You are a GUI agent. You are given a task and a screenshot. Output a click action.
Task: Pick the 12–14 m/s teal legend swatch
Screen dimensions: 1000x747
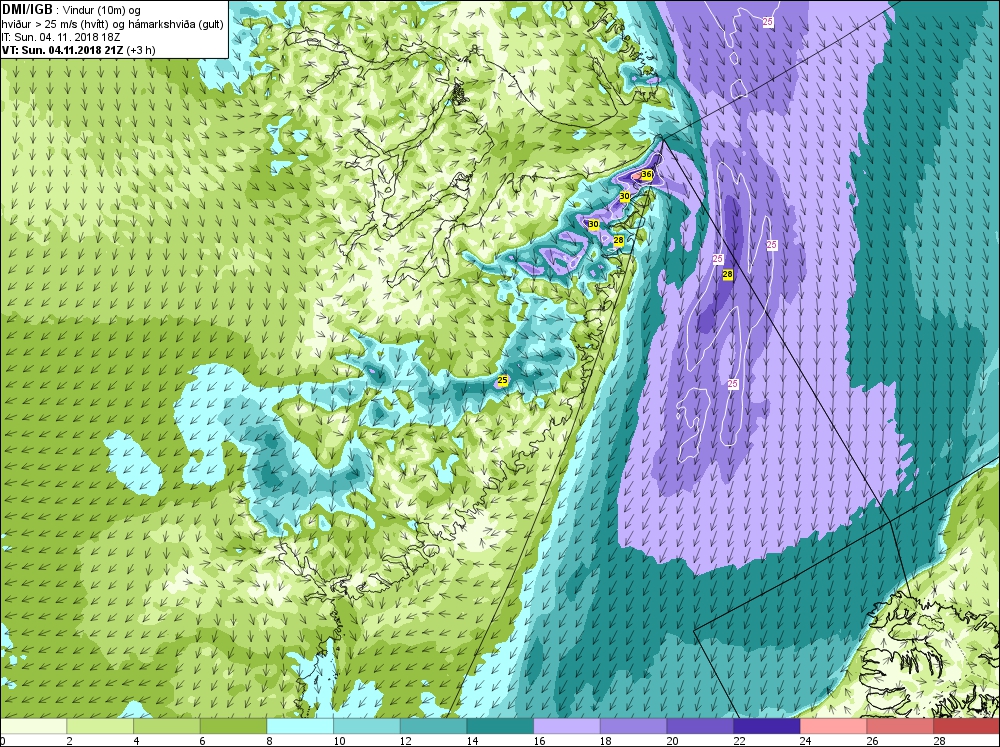pyautogui.click(x=433, y=726)
